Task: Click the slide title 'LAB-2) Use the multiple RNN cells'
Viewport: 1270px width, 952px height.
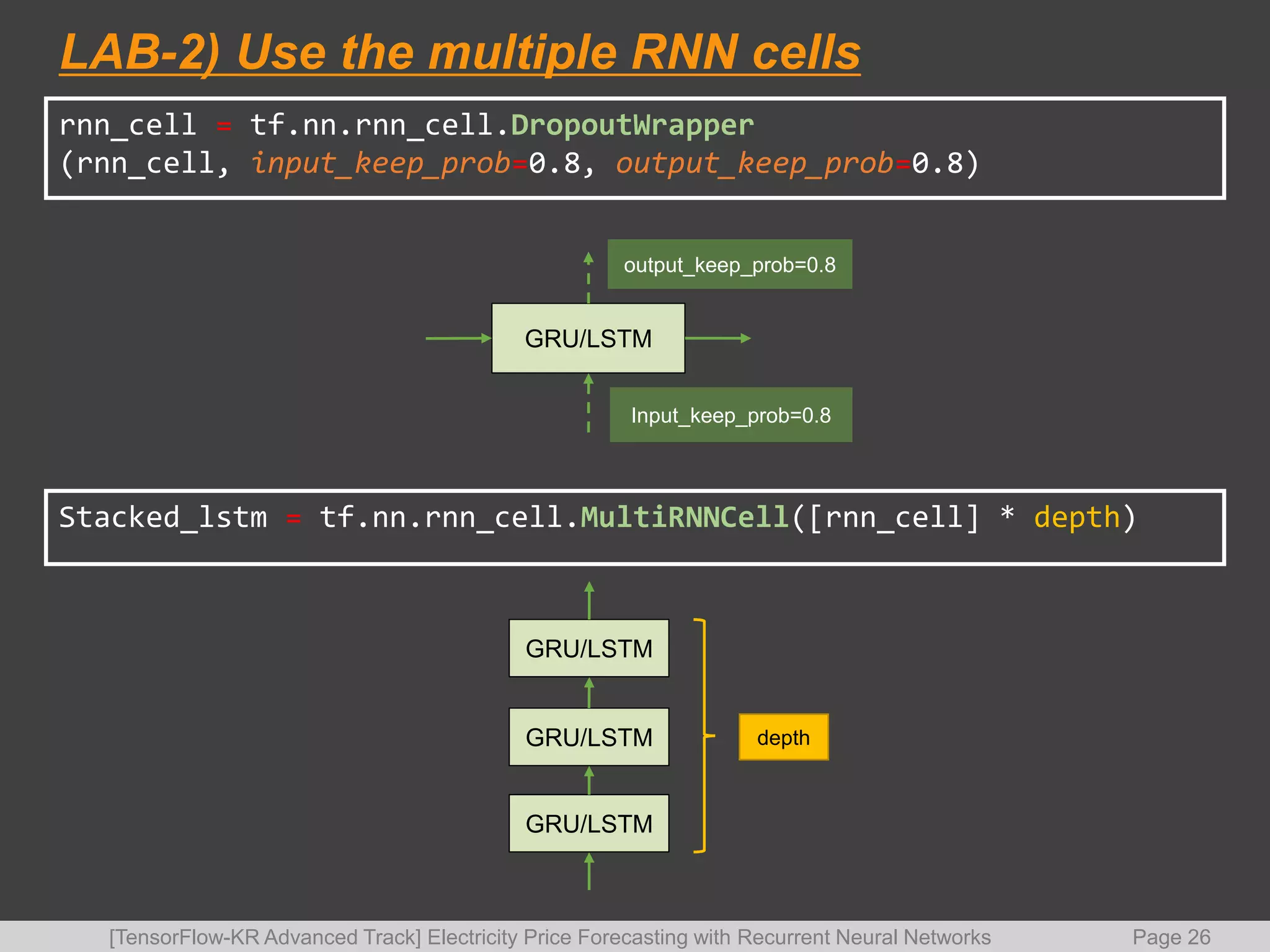Action: point(460,53)
